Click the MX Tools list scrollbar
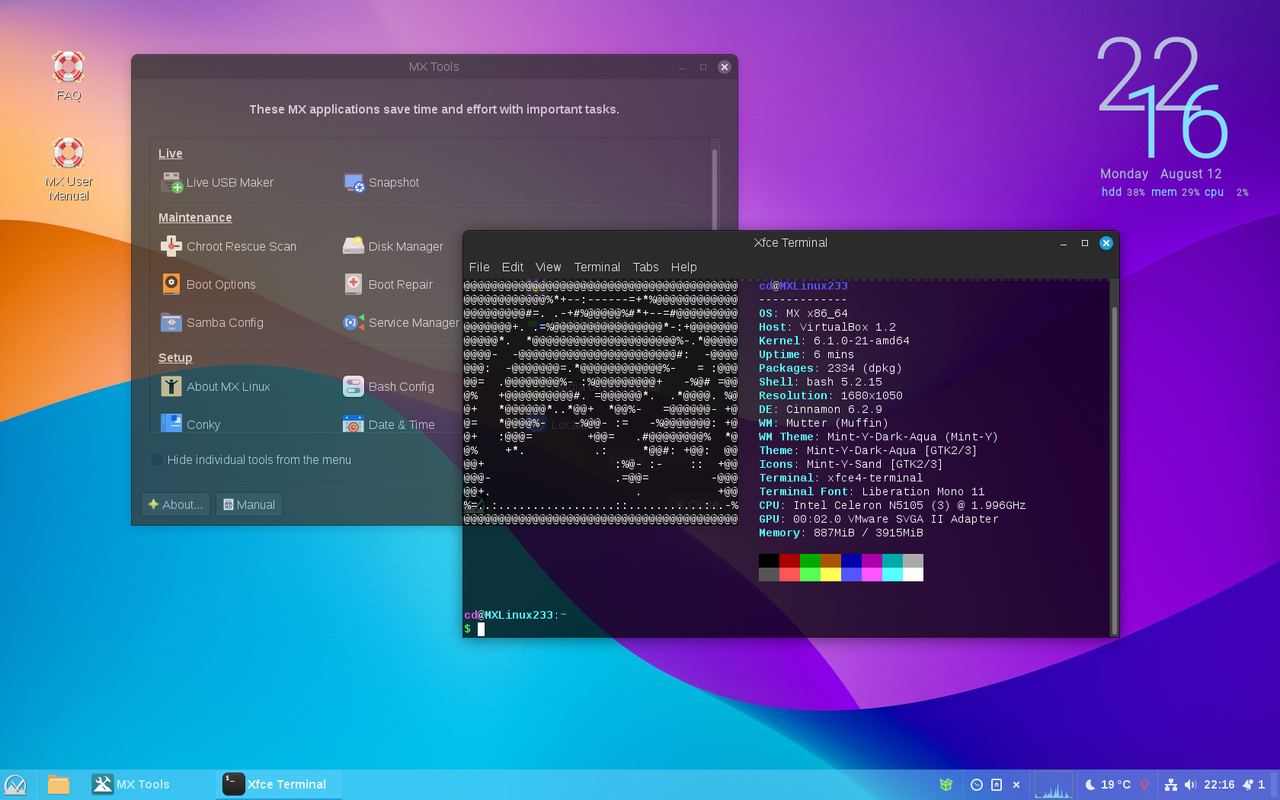The image size is (1280, 800). (x=714, y=190)
